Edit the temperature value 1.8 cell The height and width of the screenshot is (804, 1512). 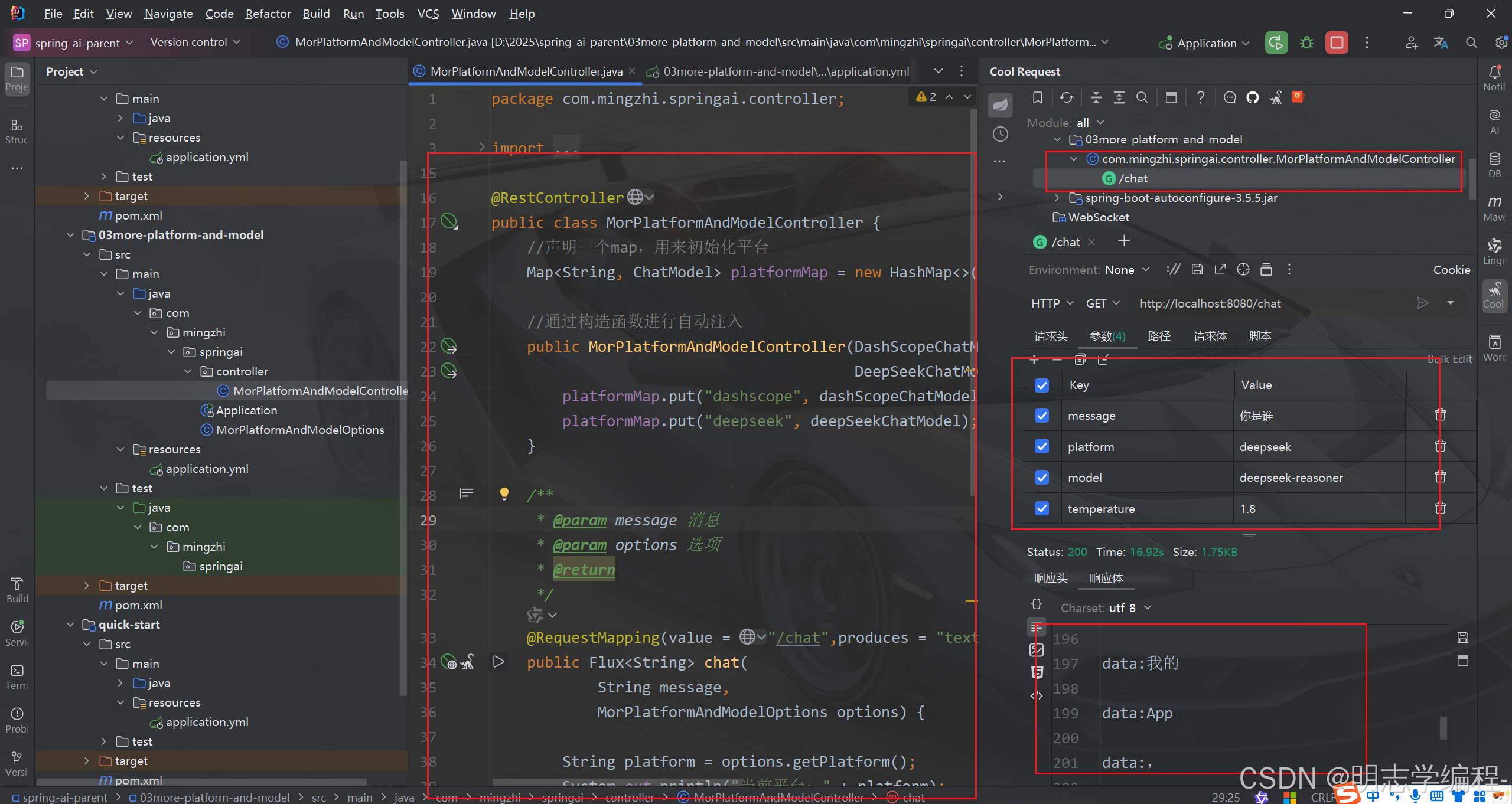[1318, 508]
